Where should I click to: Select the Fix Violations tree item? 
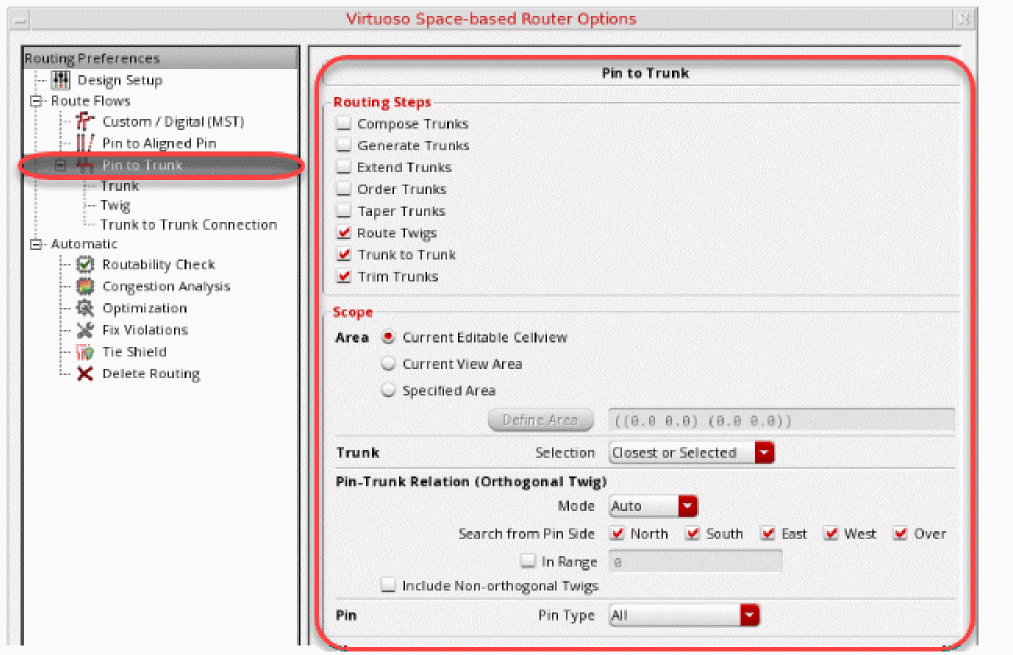[145, 330]
